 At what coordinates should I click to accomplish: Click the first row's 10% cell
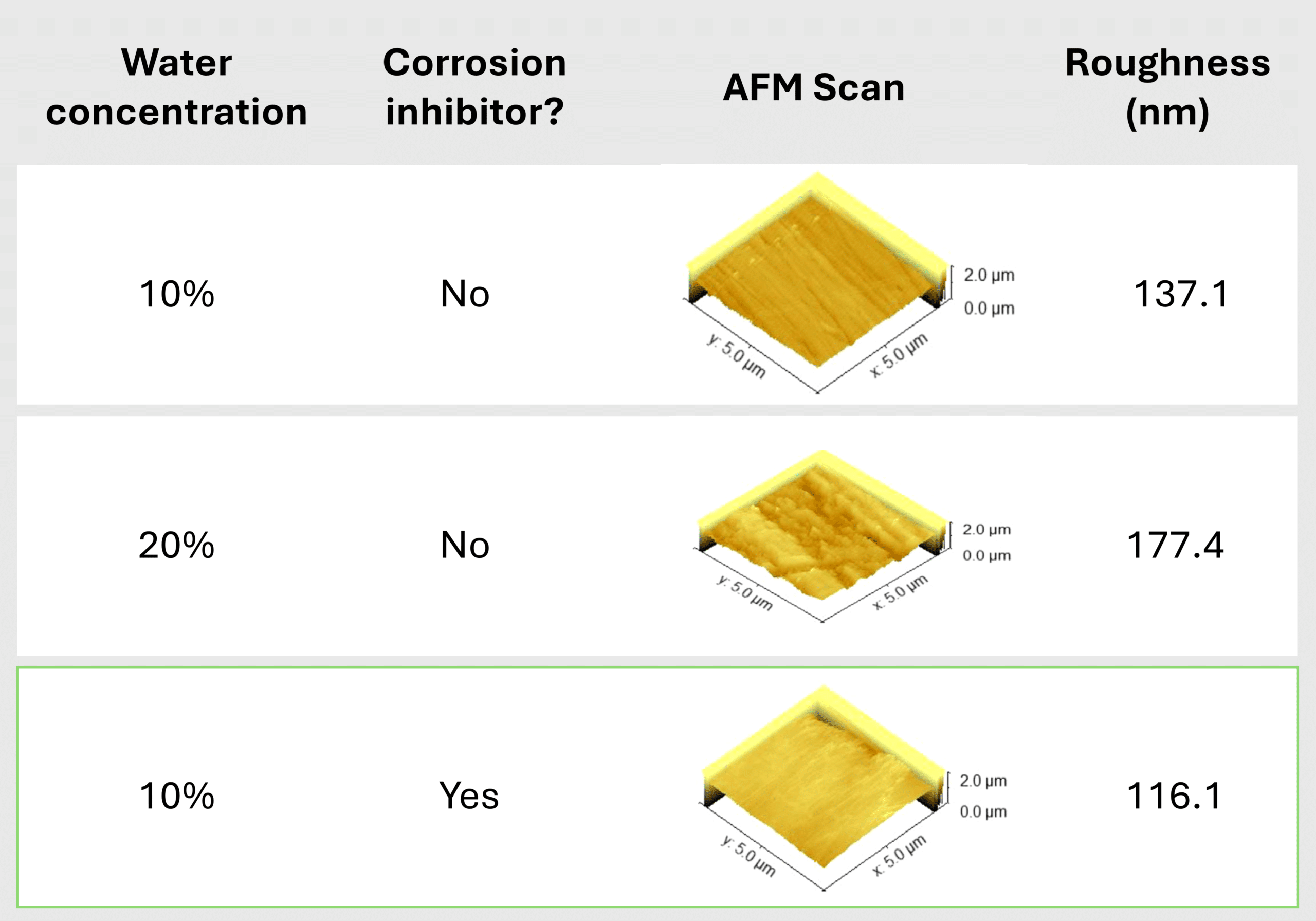pos(176,294)
